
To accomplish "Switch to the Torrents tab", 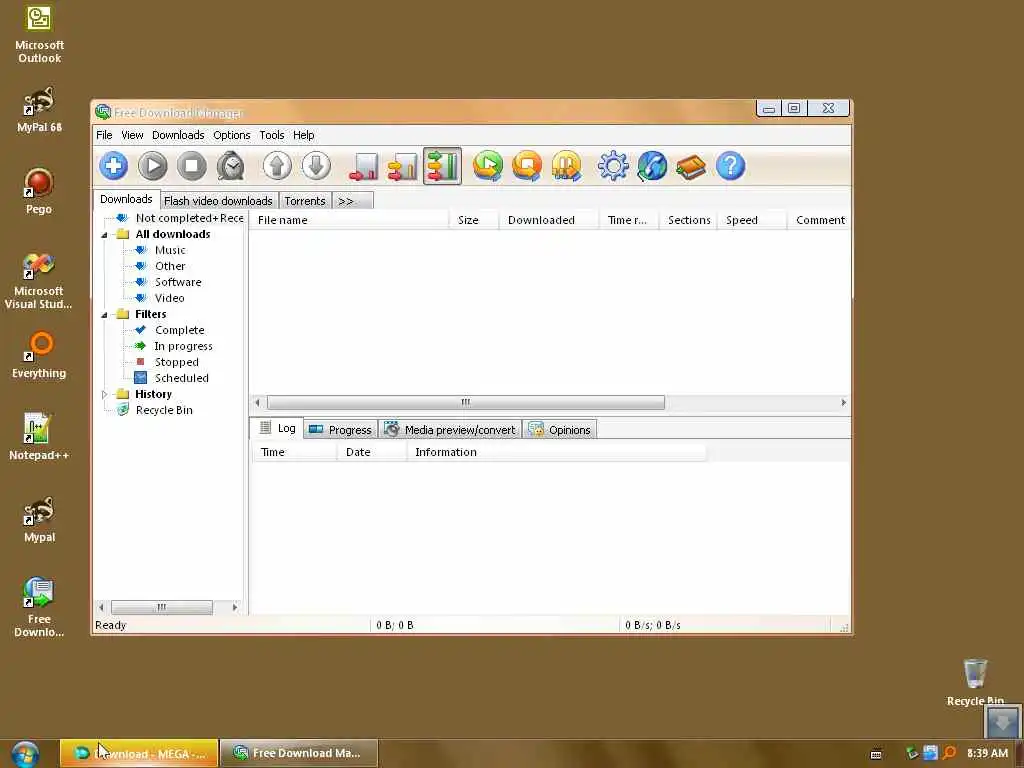I will point(305,201).
